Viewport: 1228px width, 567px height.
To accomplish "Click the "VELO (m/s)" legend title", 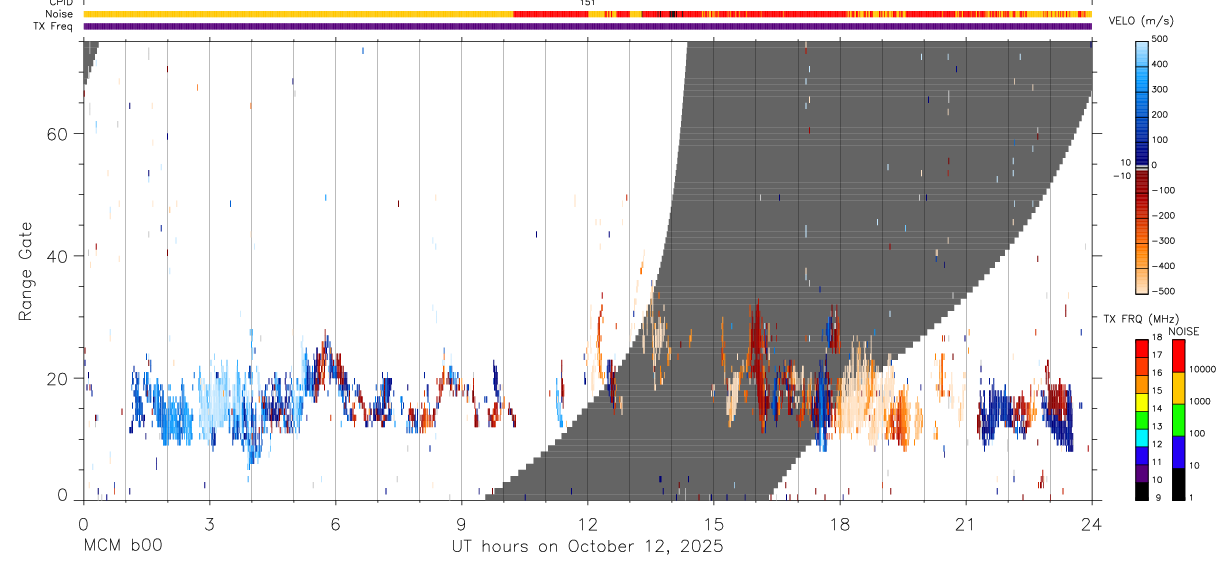I will point(1143,22).
